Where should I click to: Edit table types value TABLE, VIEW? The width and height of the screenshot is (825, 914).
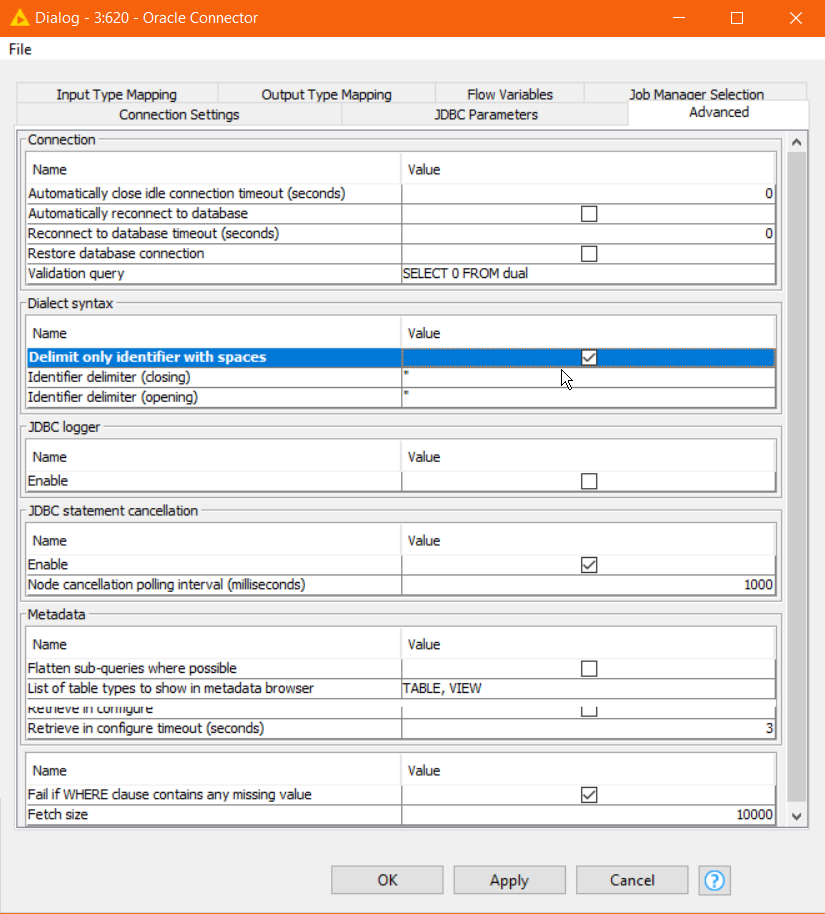pos(588,688)
